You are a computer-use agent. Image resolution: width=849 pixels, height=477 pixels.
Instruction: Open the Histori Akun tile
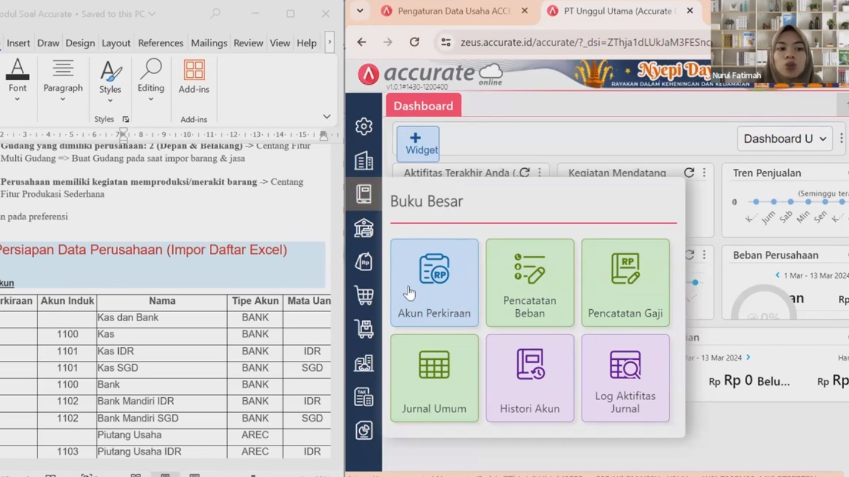point(530,378)
